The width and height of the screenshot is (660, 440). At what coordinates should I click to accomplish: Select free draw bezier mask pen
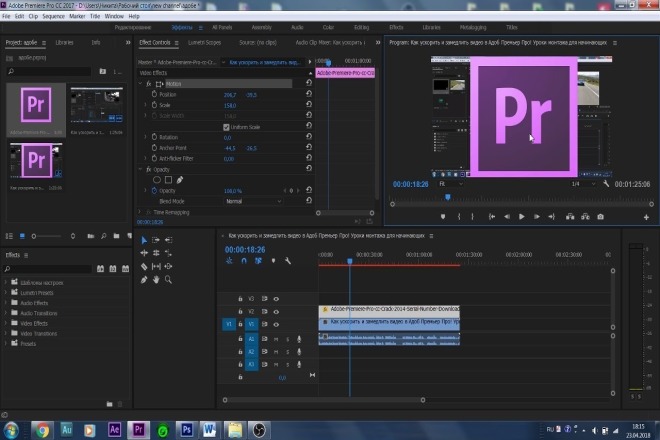tap(180, 180)
